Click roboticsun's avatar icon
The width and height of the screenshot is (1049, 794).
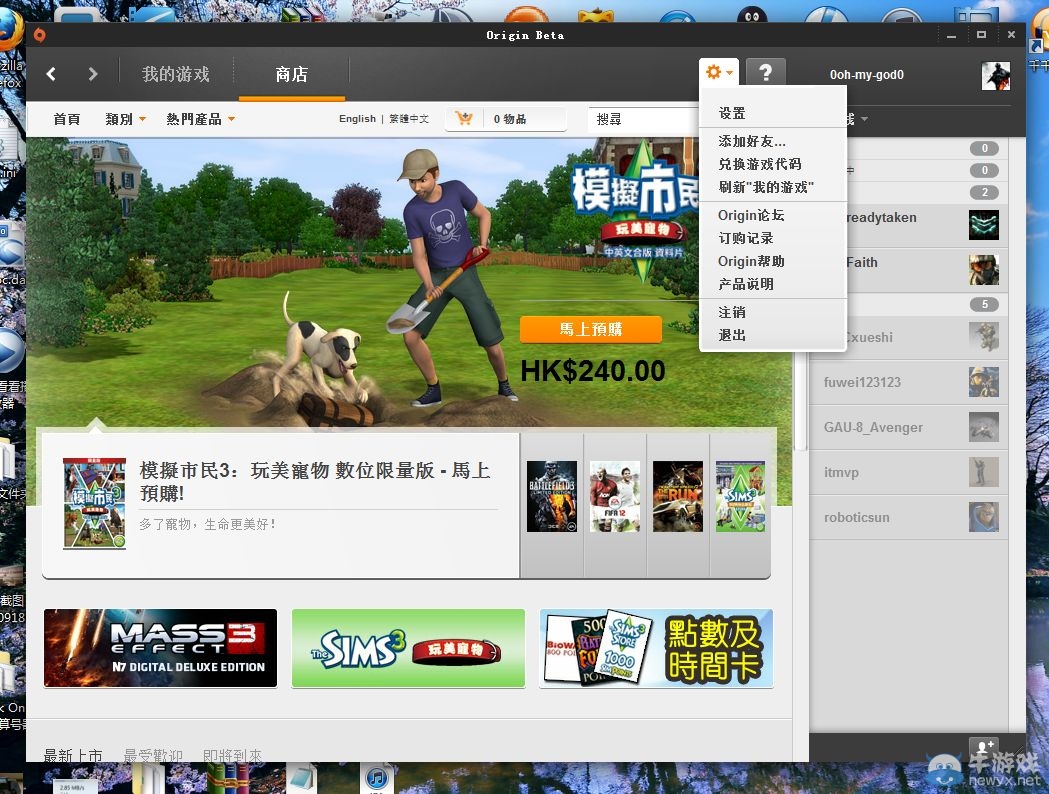coord(983,517)
